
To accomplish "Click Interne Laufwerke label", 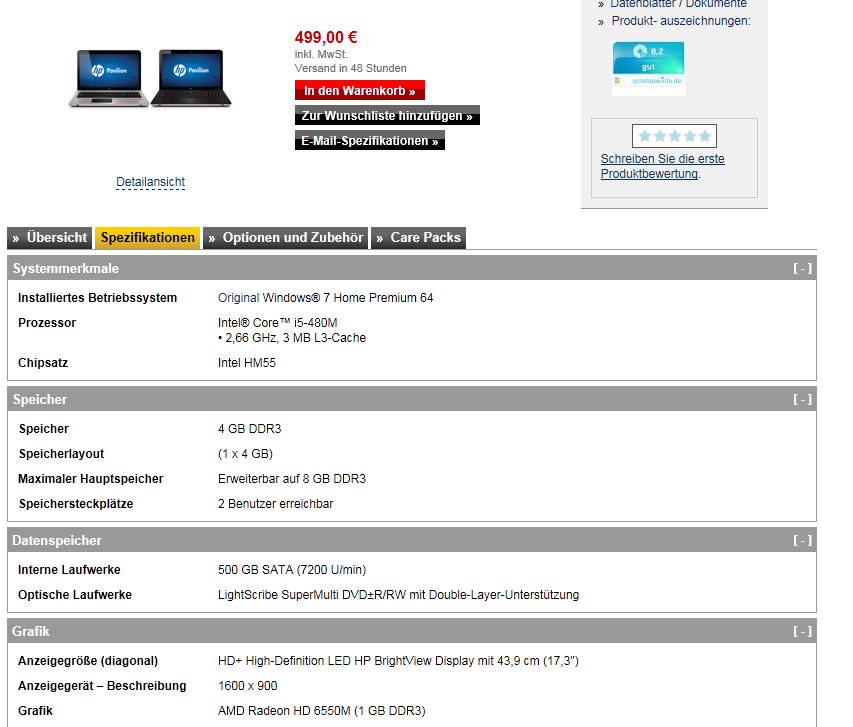I will click(x=69, y=570).
